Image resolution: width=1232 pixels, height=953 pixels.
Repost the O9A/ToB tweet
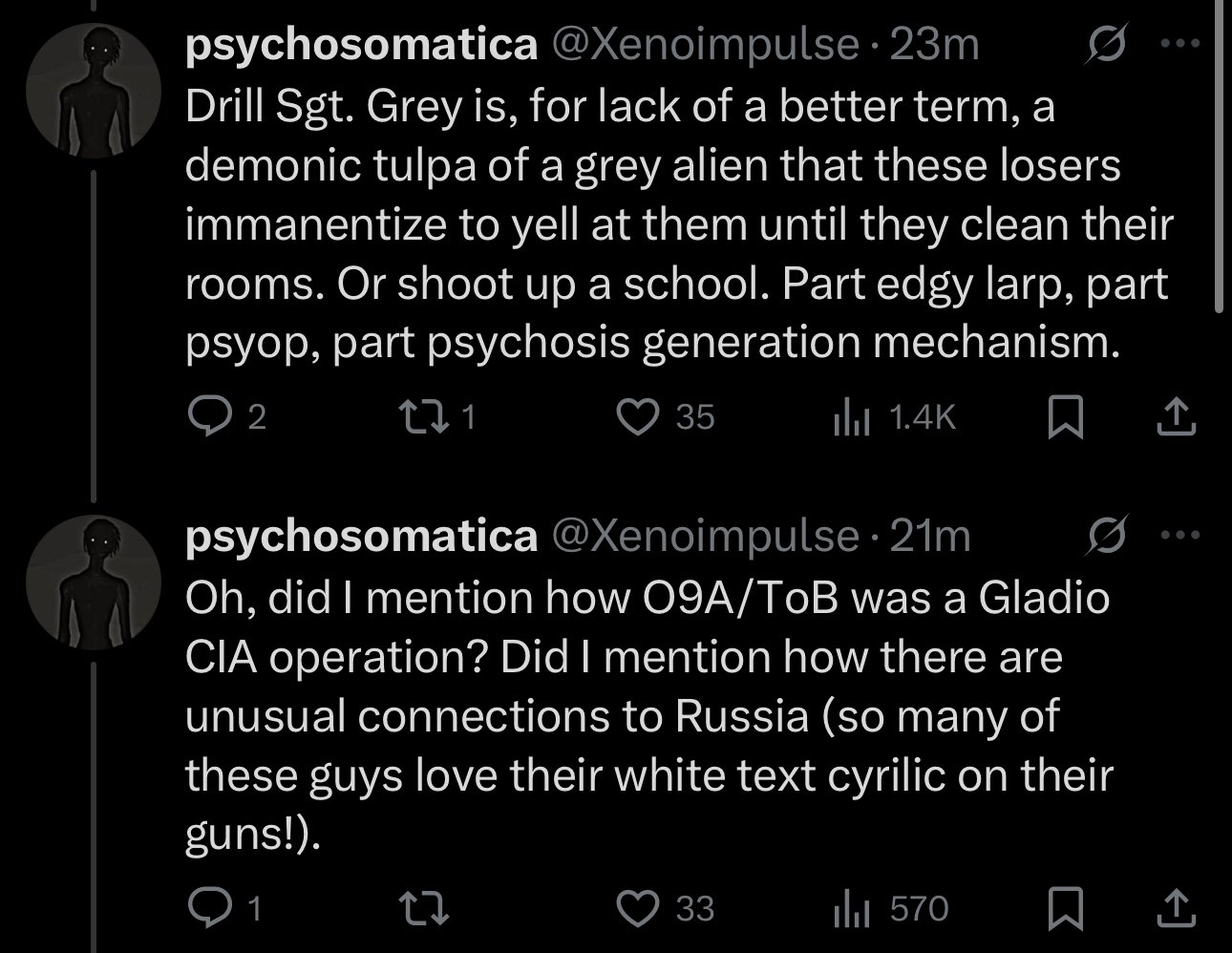[x=419, y=908]
